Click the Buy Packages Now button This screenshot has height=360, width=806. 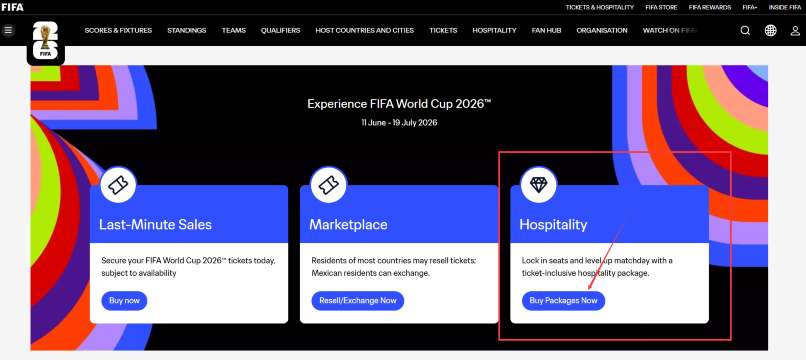pos(563,301)
